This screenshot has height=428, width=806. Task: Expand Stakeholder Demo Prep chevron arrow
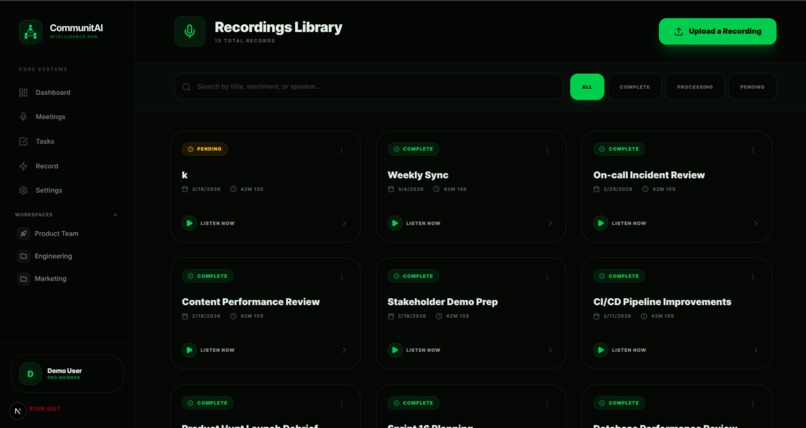549,350
